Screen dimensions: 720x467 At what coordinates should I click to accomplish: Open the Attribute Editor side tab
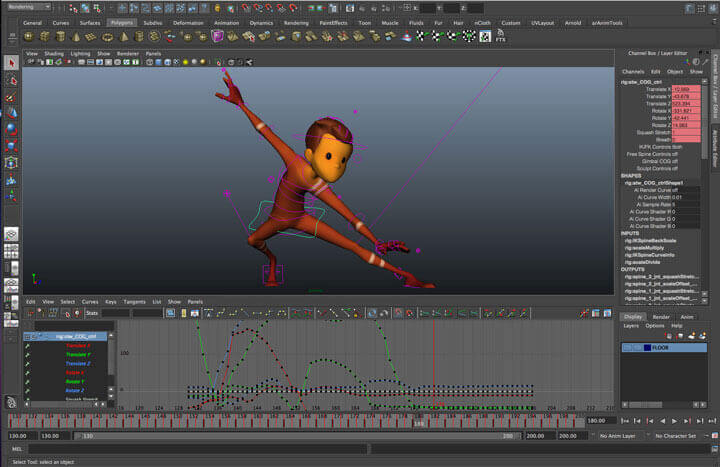[715, 148]
